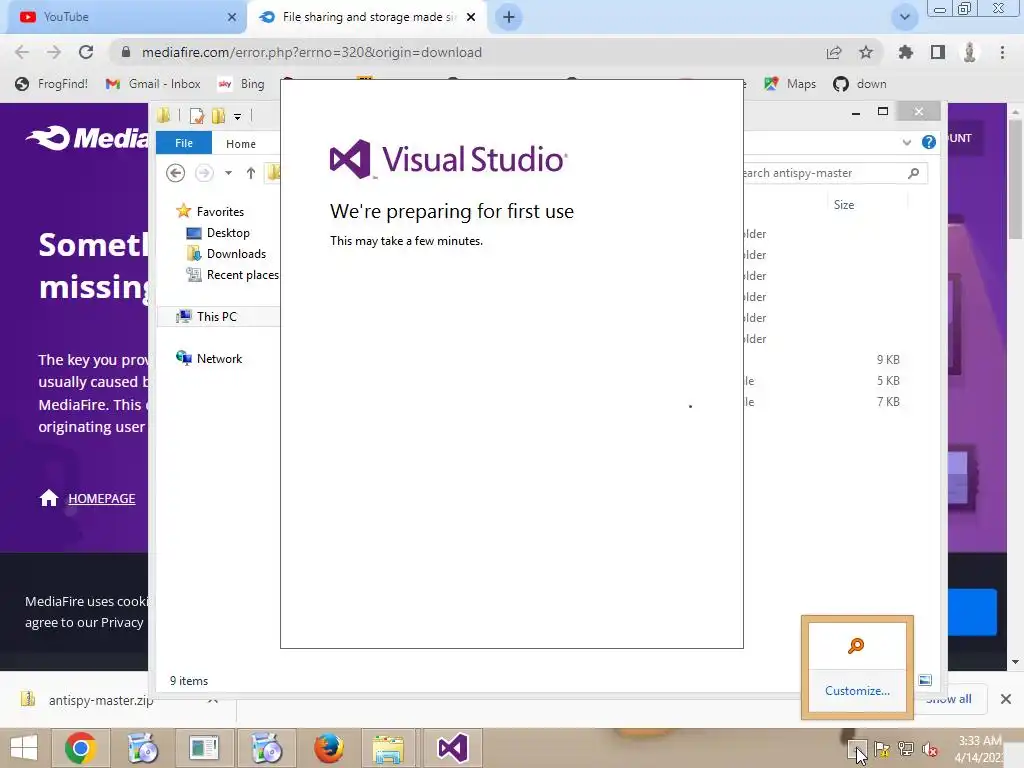Switch to Visual Studio on taskbar
The height and width of the screenshot is (768, 1024).
[x=453, y=748]
